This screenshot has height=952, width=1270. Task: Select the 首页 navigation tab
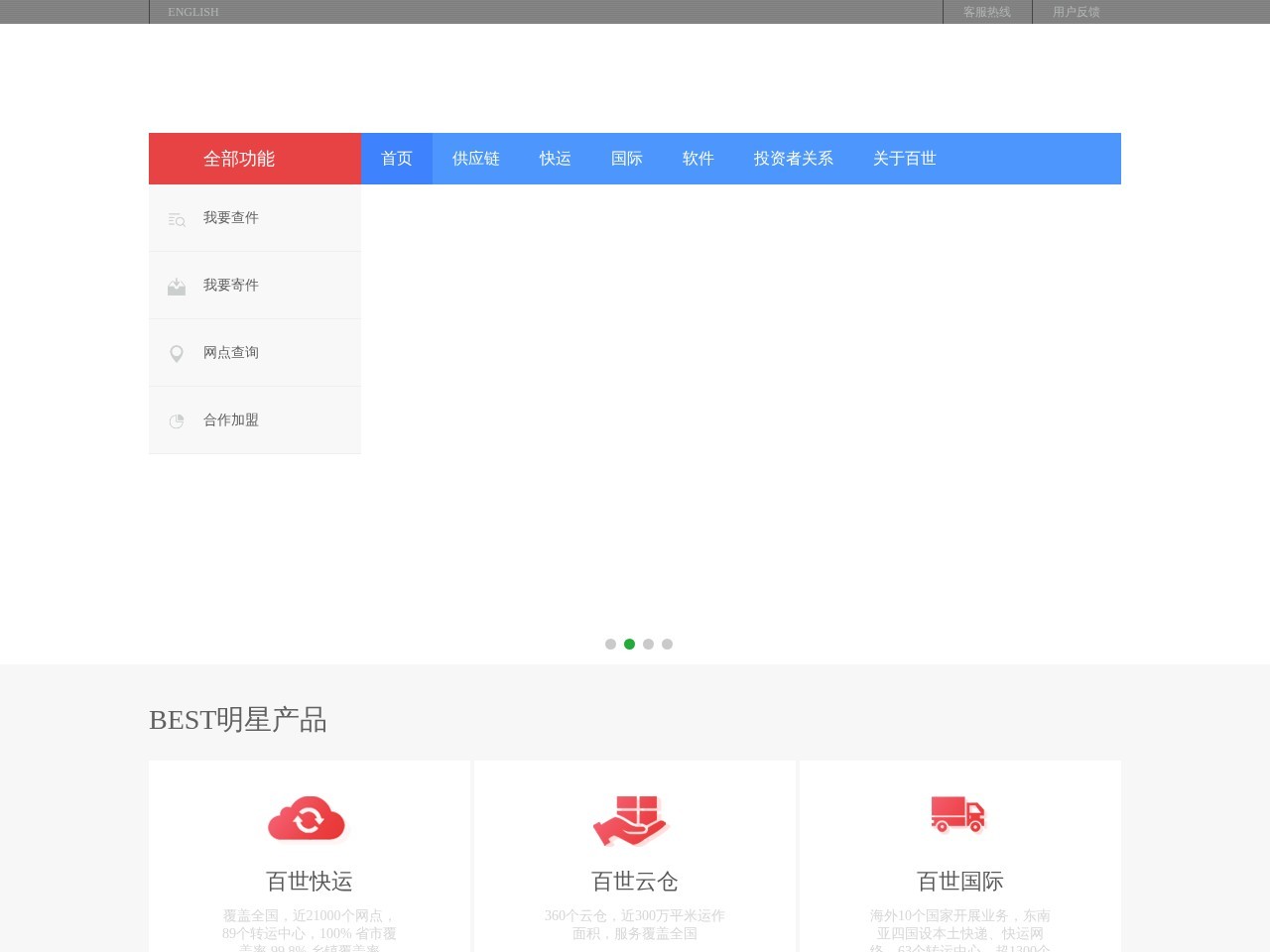(397, 159)
